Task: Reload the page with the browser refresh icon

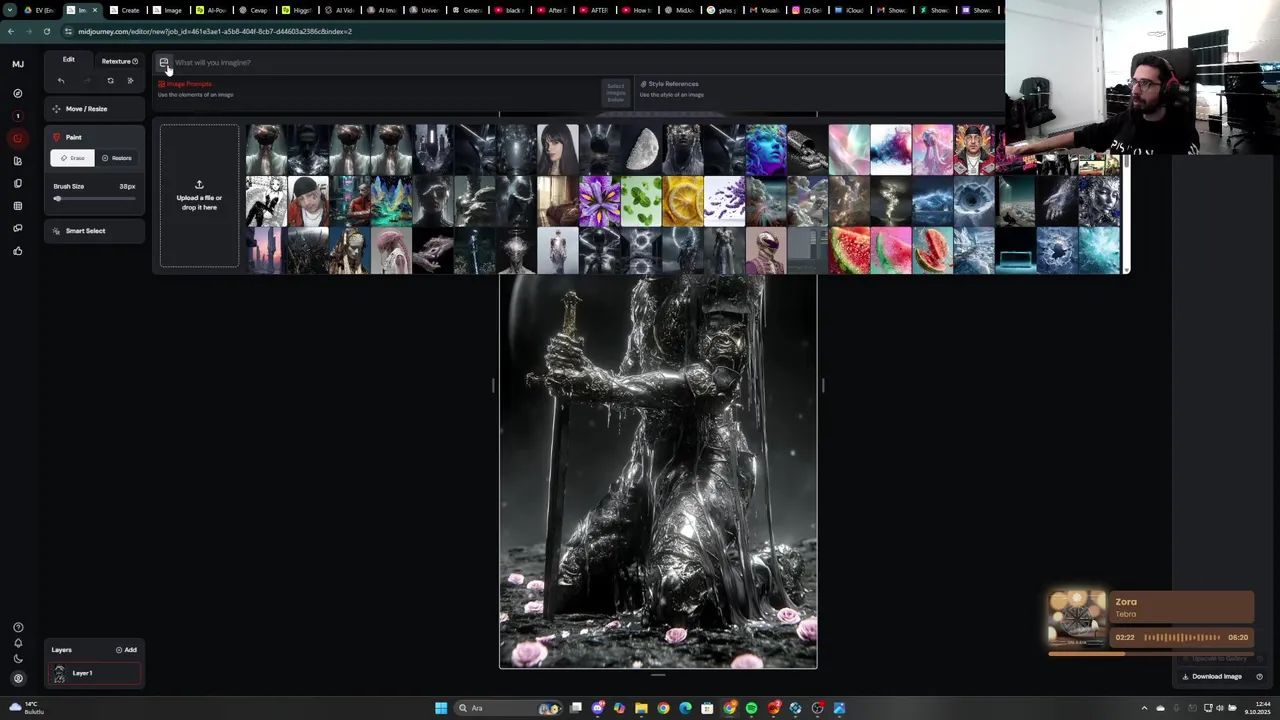Action: pos(46,31)
